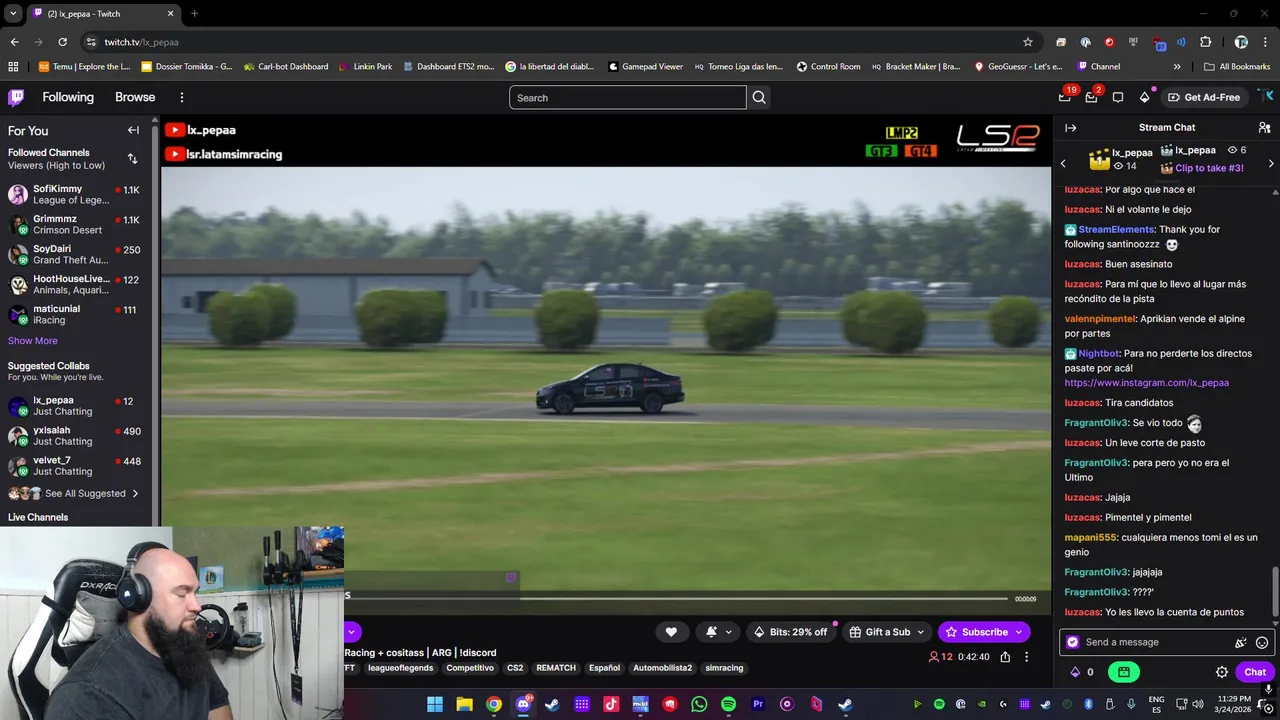Open the Twitch home logo
This screenshot has height=720, width=1280.
point(16,97)
